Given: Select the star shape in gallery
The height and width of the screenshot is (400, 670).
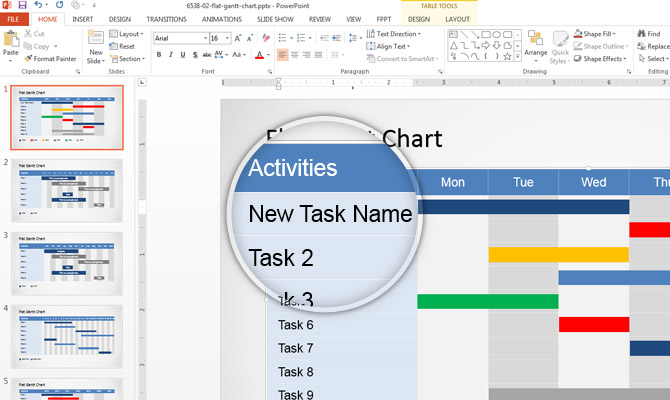Looking at the screenshot, I should [x=507, y=56].
